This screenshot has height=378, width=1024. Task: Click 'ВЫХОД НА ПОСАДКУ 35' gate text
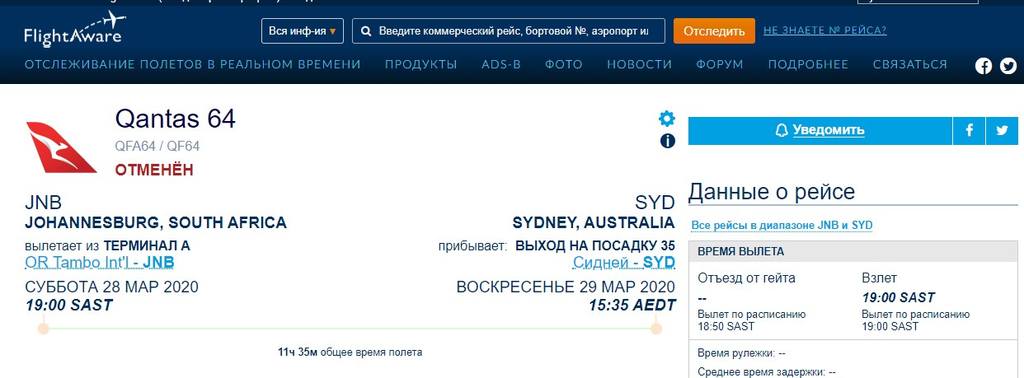click(x=595, y=246)
